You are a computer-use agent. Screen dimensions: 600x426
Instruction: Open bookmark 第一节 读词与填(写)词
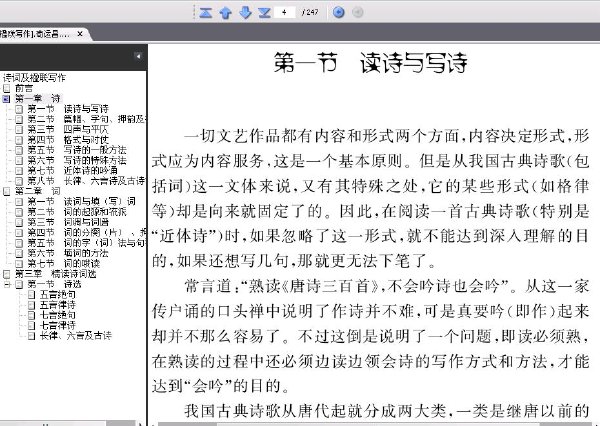[82, 201]
